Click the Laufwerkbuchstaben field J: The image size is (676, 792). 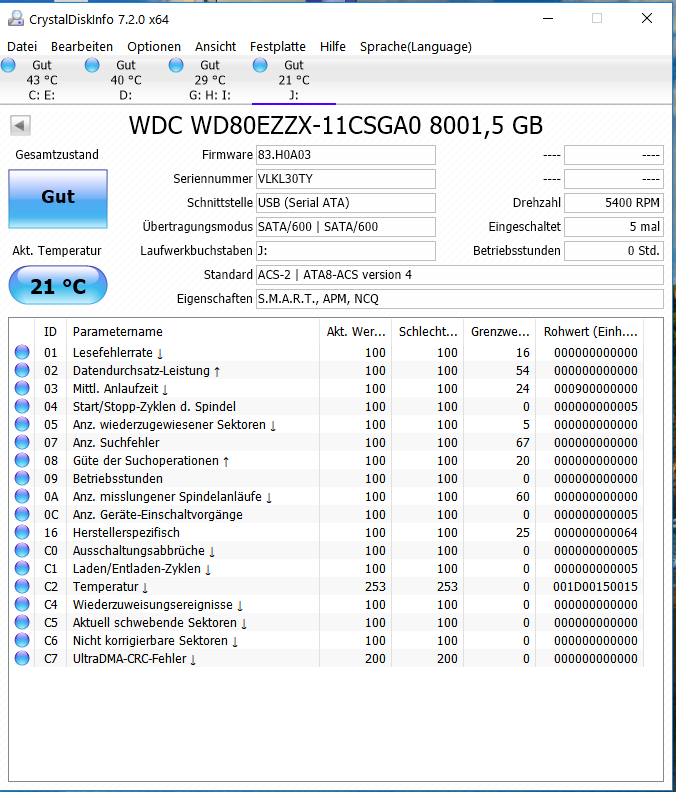pos(346,251)
